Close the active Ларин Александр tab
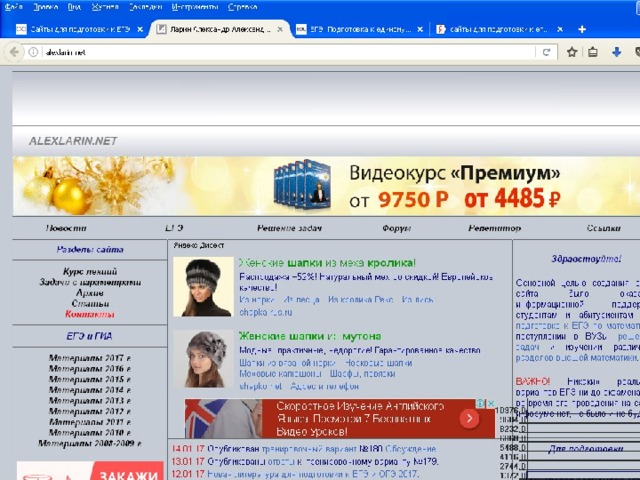 coord(282,29)
